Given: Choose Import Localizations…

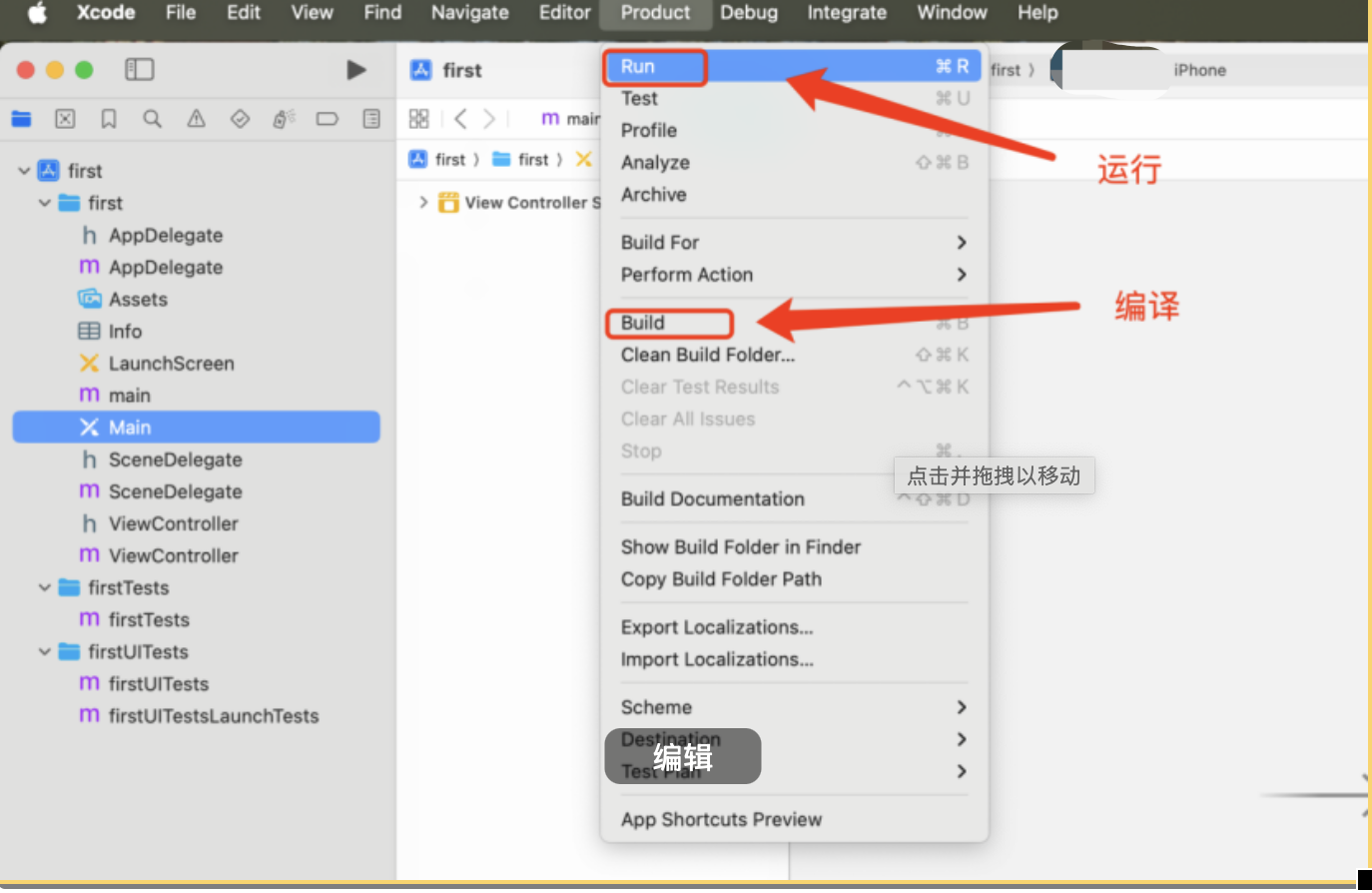Looking at the screenshot, I should click(794, 659).
